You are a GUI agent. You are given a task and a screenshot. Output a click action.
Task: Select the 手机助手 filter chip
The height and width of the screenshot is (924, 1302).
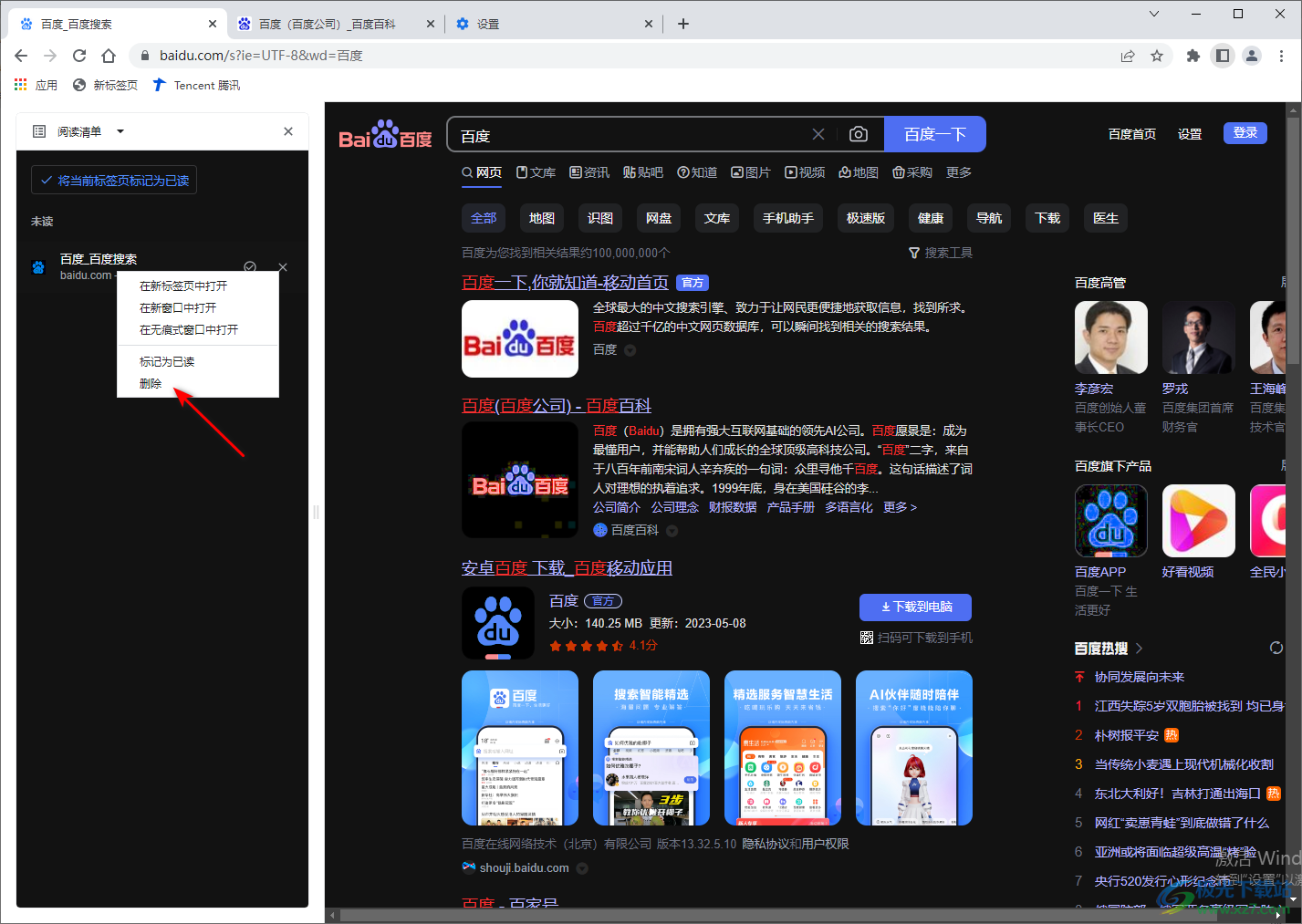[x=788, y=218]
